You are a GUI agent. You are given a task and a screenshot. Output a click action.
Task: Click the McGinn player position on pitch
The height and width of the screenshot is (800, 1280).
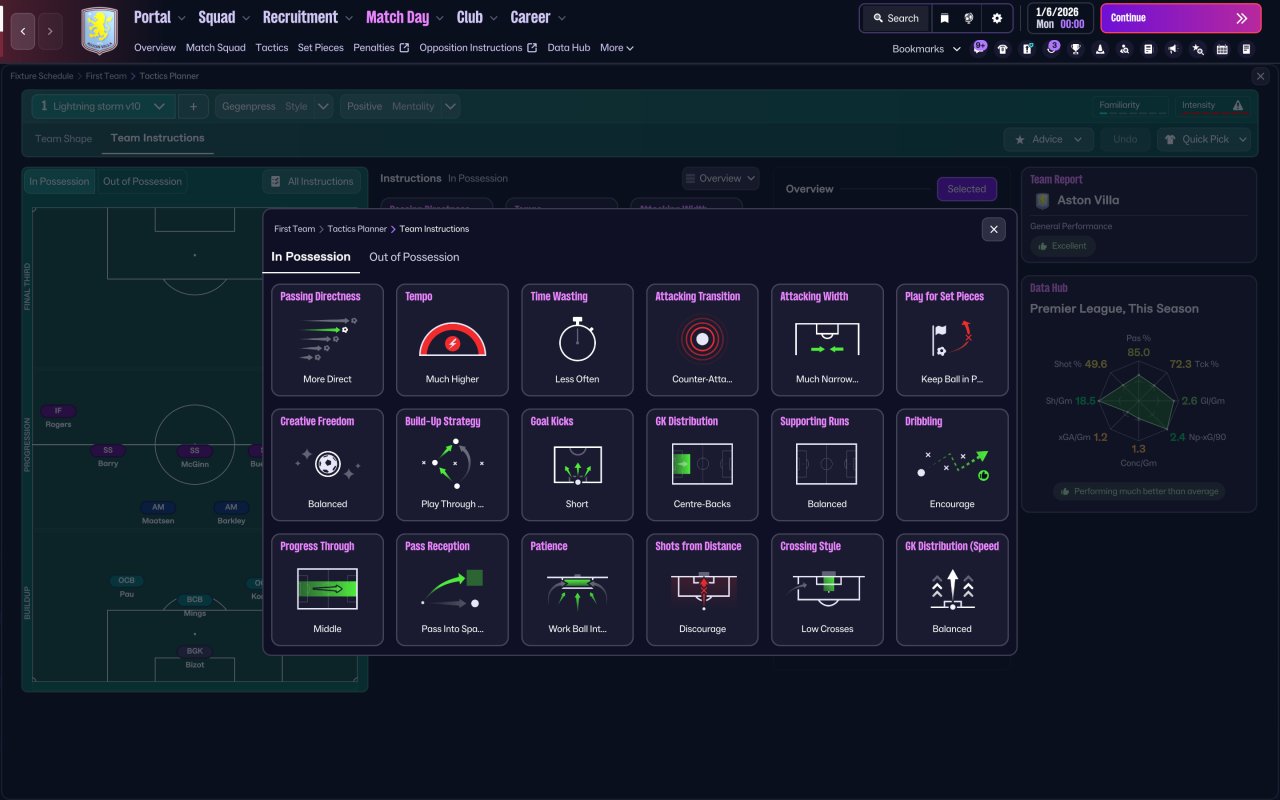point(195,456)
